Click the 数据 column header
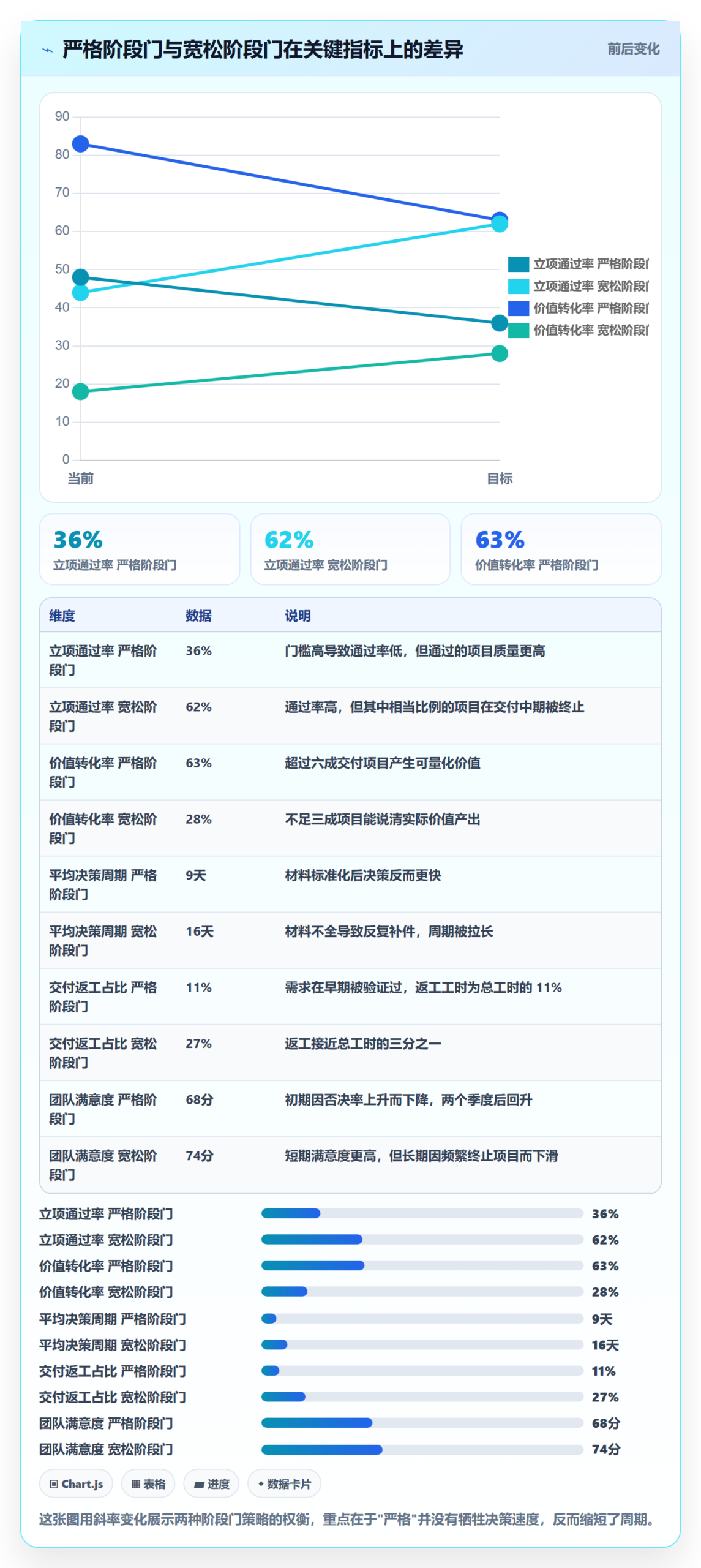 (198, 616)
